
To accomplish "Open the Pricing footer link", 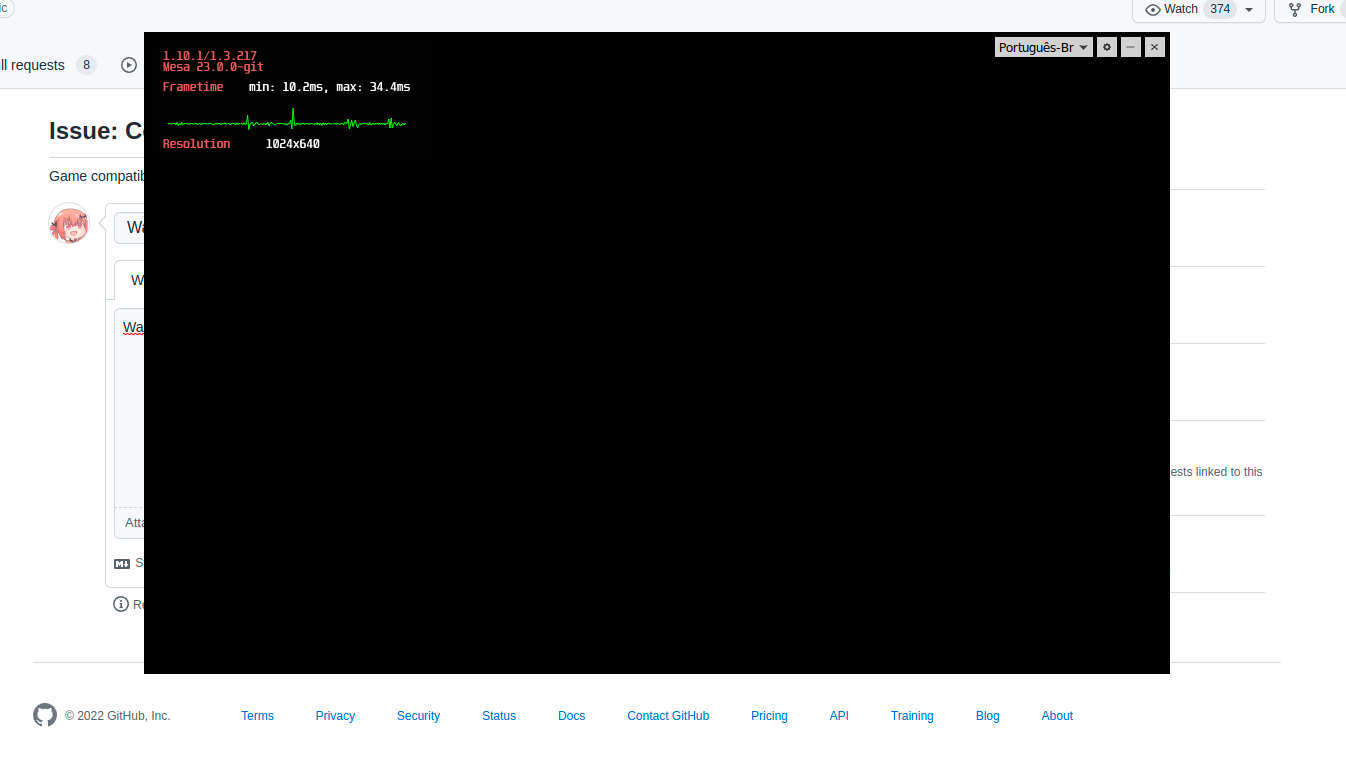I will click(769, 716).
